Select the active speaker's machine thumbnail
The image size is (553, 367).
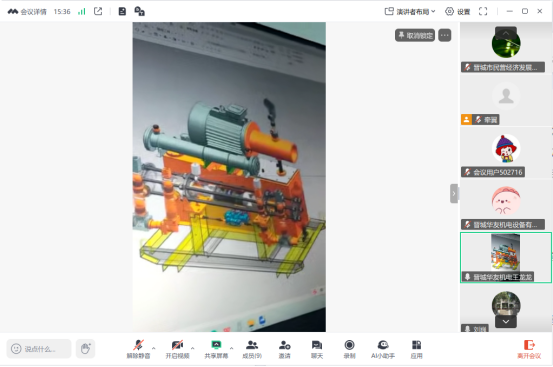[505, 257]
